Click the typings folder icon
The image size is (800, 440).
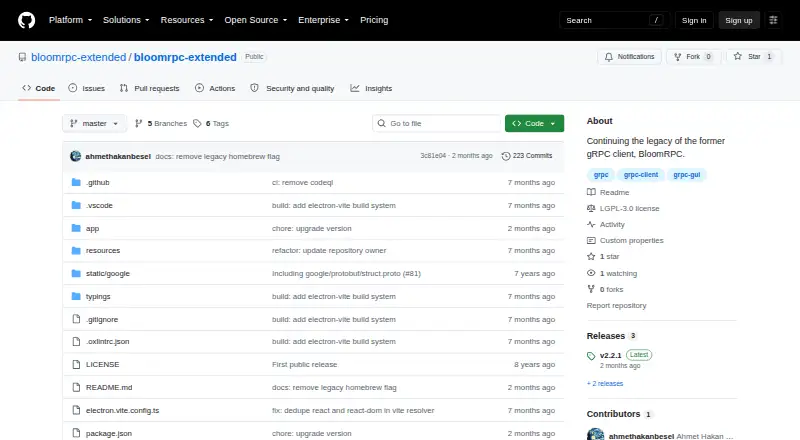pyautogui.click(x=76, y=297)
